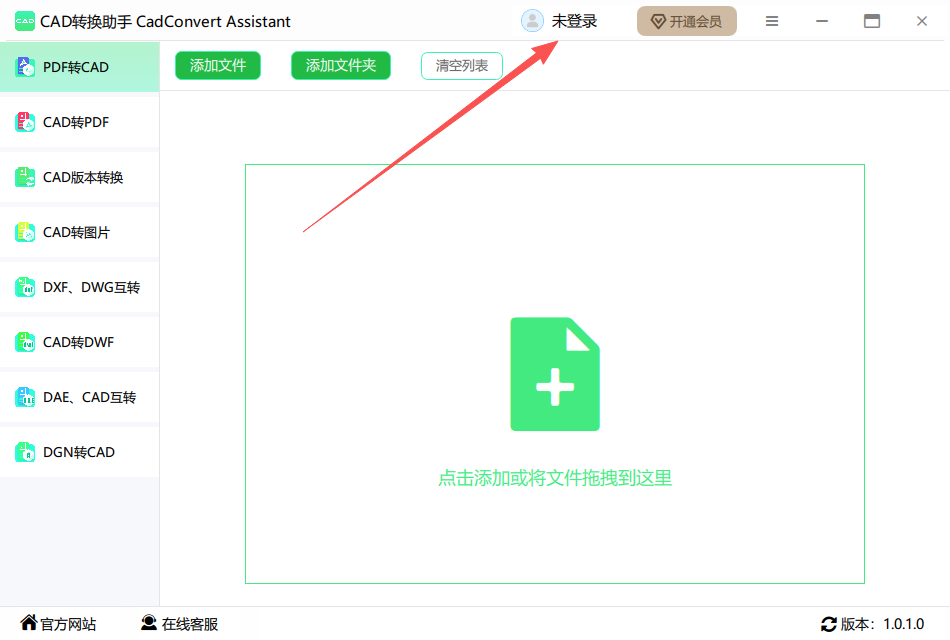Click the version refresh icon
Screen dimensions: 950x640
pyautogui.click(x=828, y=624)
